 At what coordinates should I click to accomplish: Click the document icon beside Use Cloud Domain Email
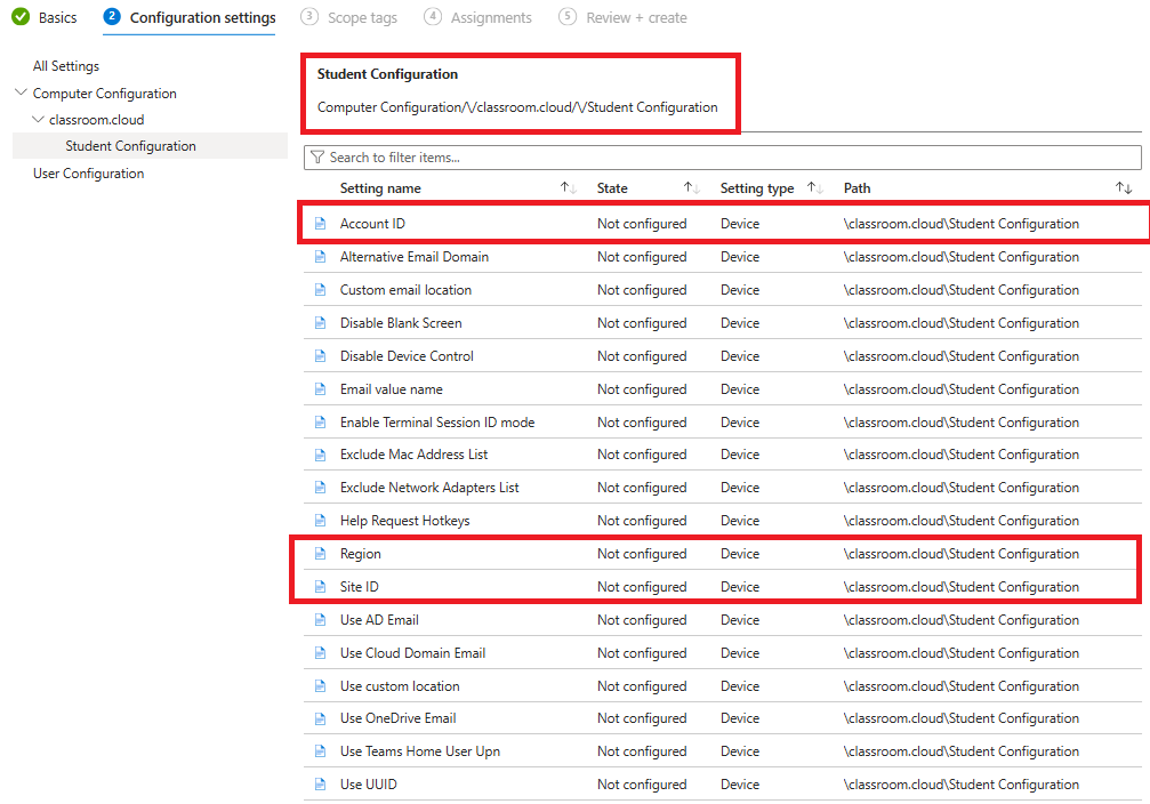point(320,653)
